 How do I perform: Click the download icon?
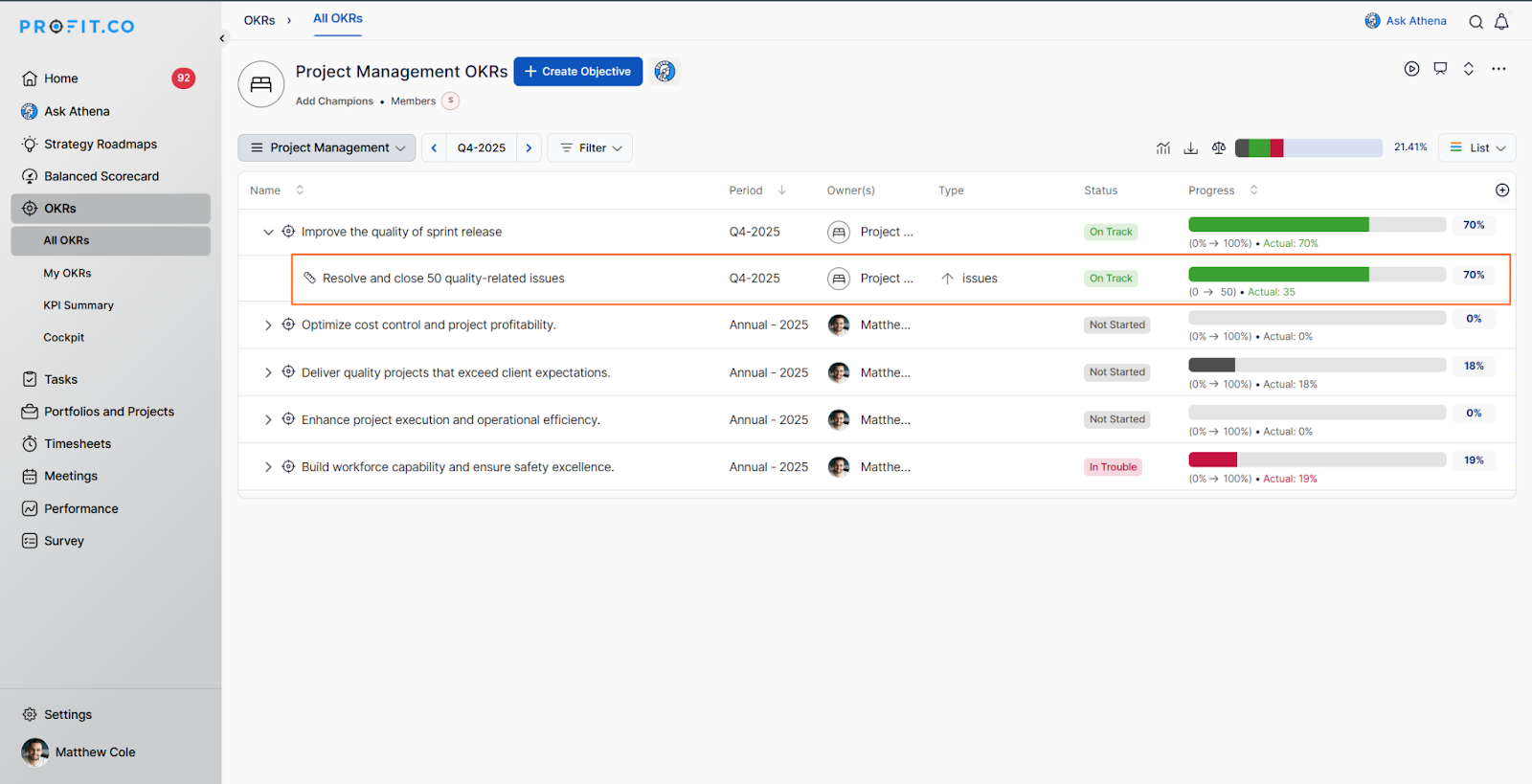pos(1191,147)
